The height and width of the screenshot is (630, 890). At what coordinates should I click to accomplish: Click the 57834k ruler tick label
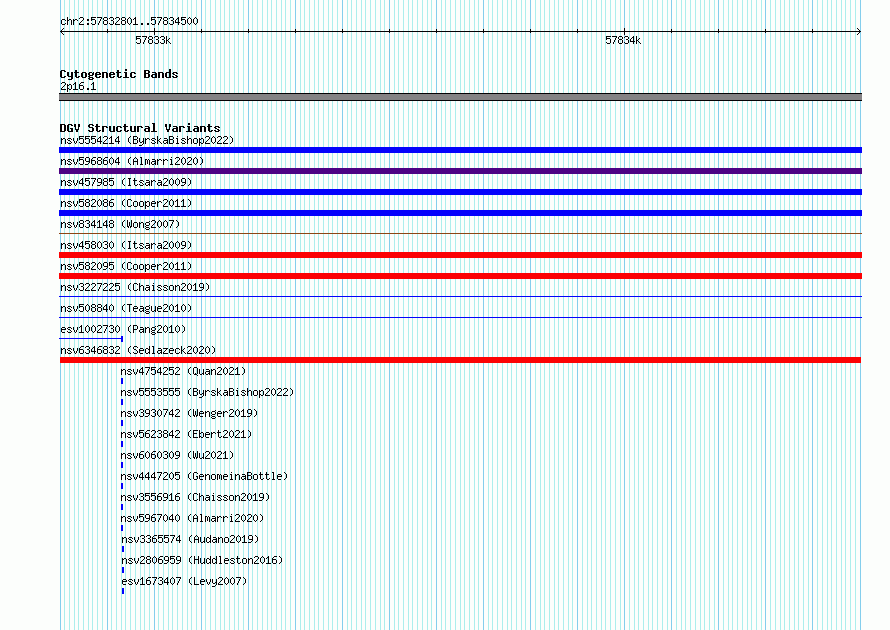[x=623, y=40]
